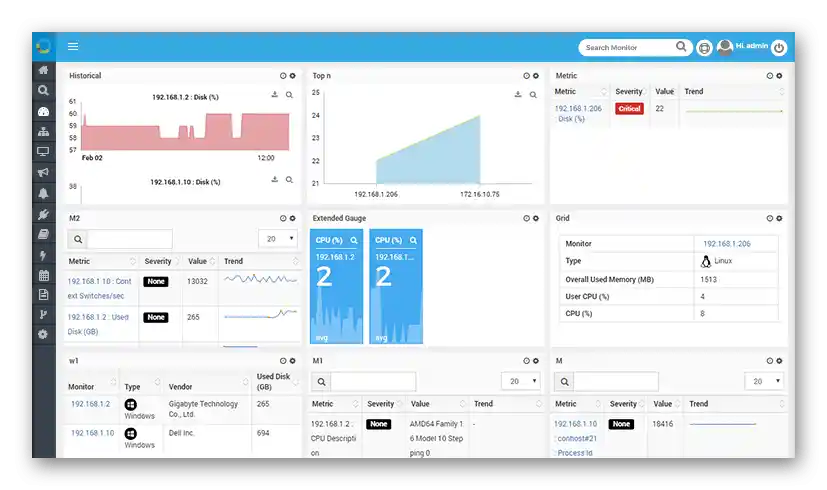The width and height of the screenshot is (827, 490).
Task: Open the support lifebuoy icon in top bar
Action: pyautogui.click(x=704, y=48)
